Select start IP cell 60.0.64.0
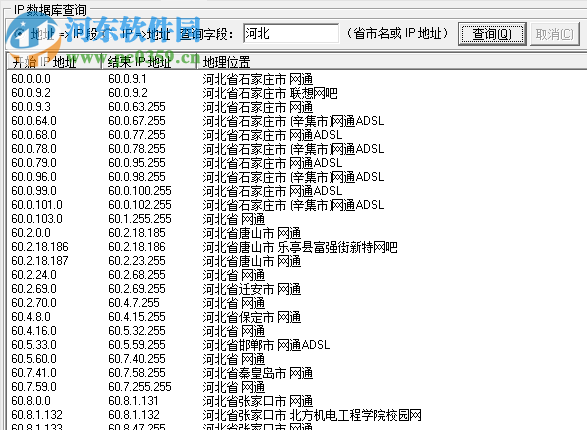 pyautogui.click(x=34, y=121)
